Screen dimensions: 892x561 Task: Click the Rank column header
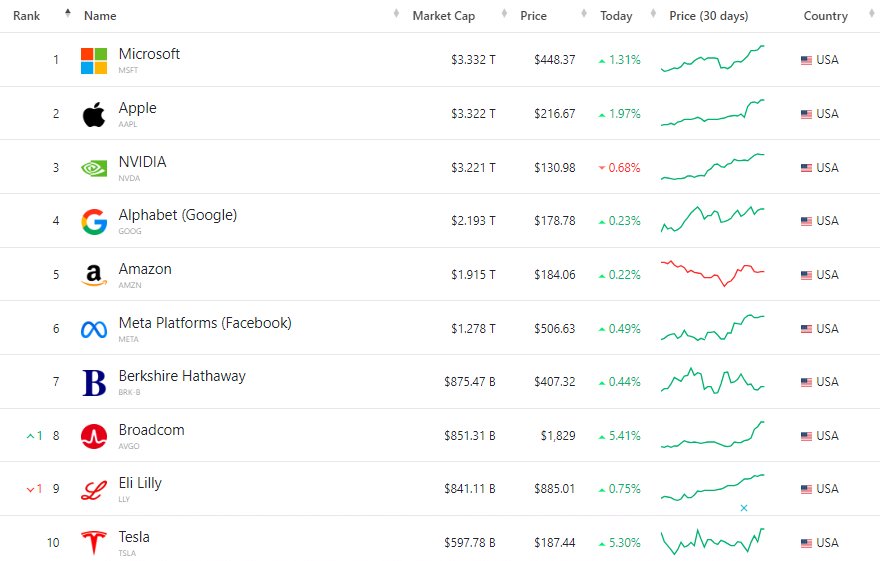[26, 16]
